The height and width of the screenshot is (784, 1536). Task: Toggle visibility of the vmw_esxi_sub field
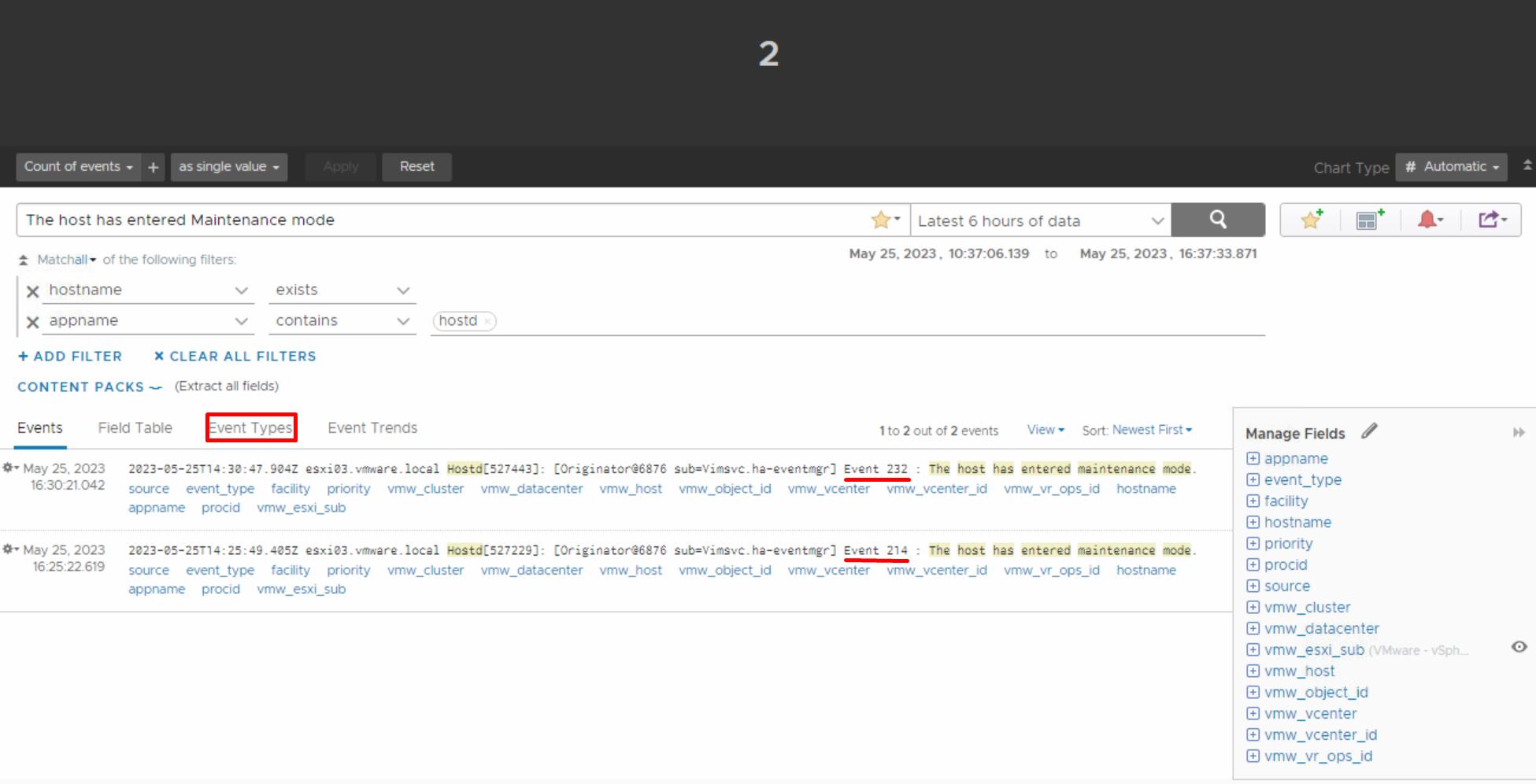coord(1519,647)
